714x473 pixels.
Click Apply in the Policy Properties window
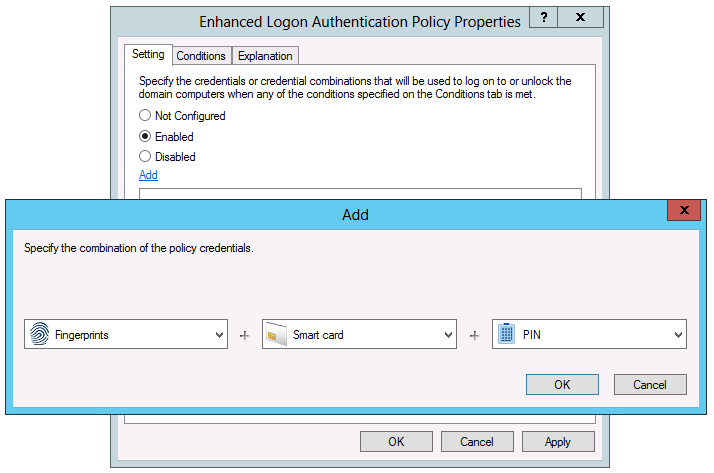[557, 442]
